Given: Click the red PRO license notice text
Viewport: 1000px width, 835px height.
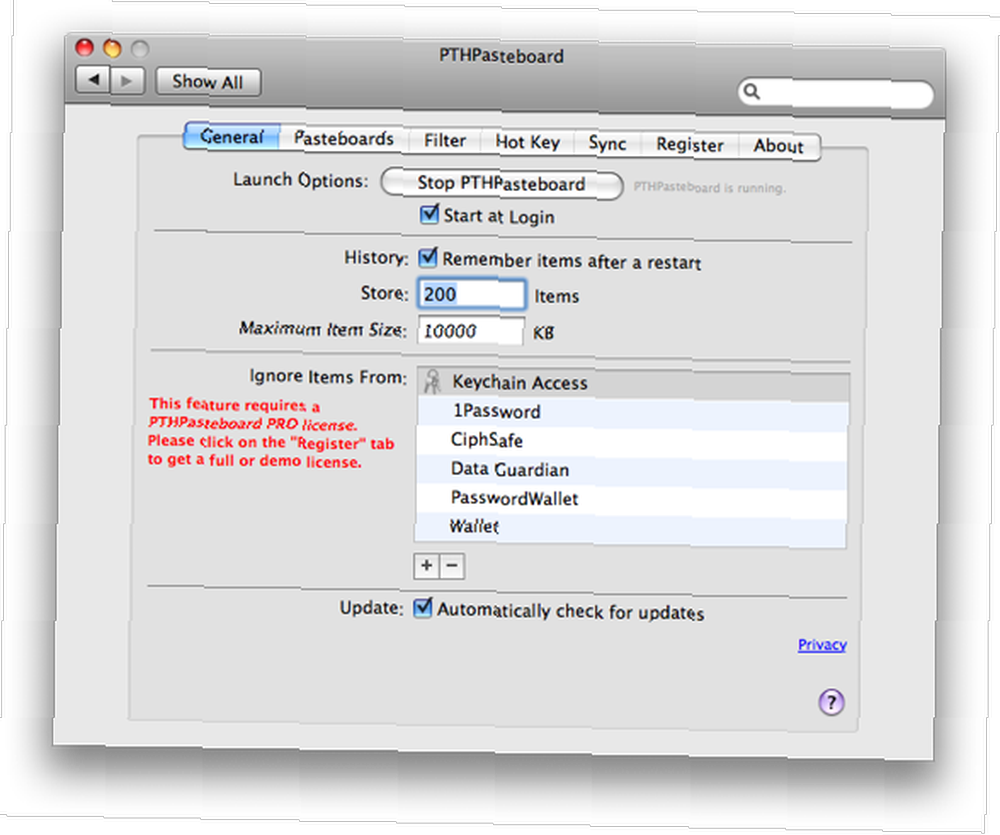Looking at the screenshot, I should pos(270,433).
